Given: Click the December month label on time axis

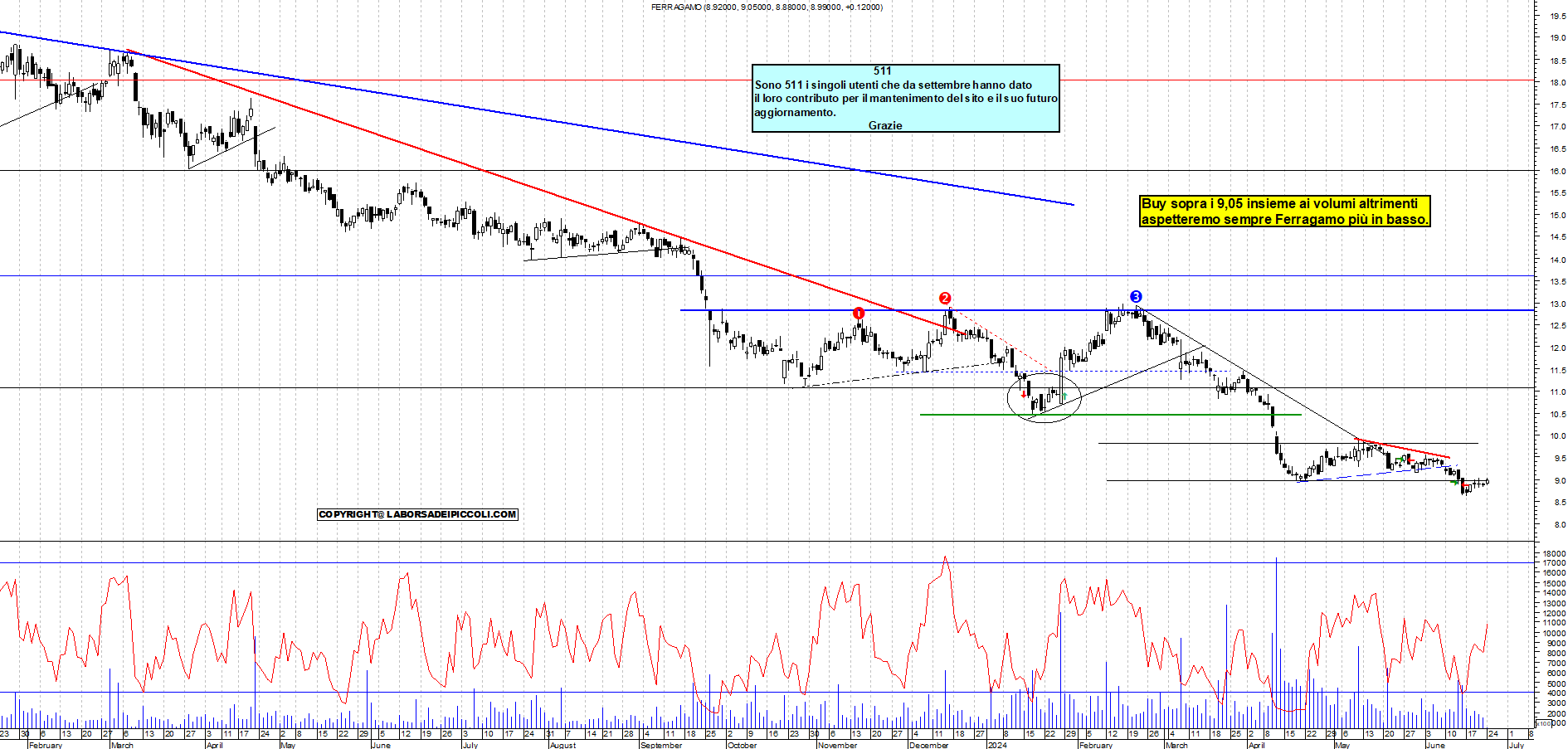Looking at the screenshot, I should click(x=928, y=745).
